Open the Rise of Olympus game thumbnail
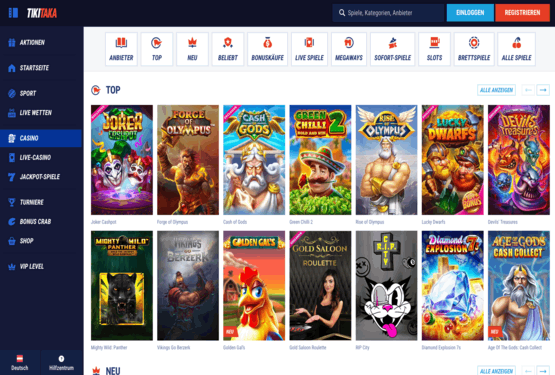Image resolution: width=555 pixels, height=375 pixels. pyautogui.click(x=387, y=160)
